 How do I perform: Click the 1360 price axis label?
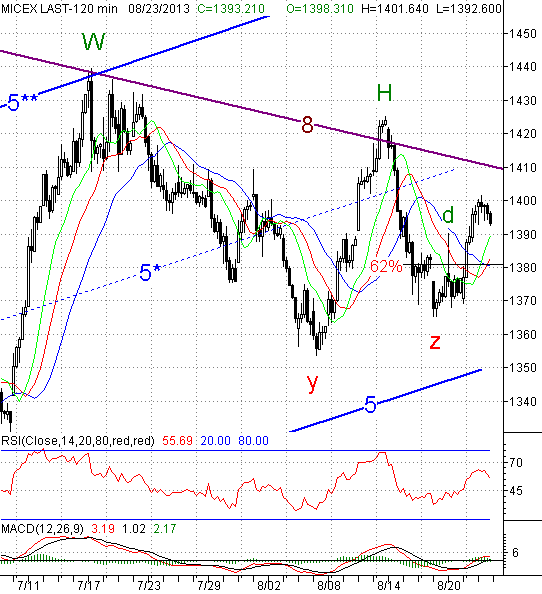point(523,335)
